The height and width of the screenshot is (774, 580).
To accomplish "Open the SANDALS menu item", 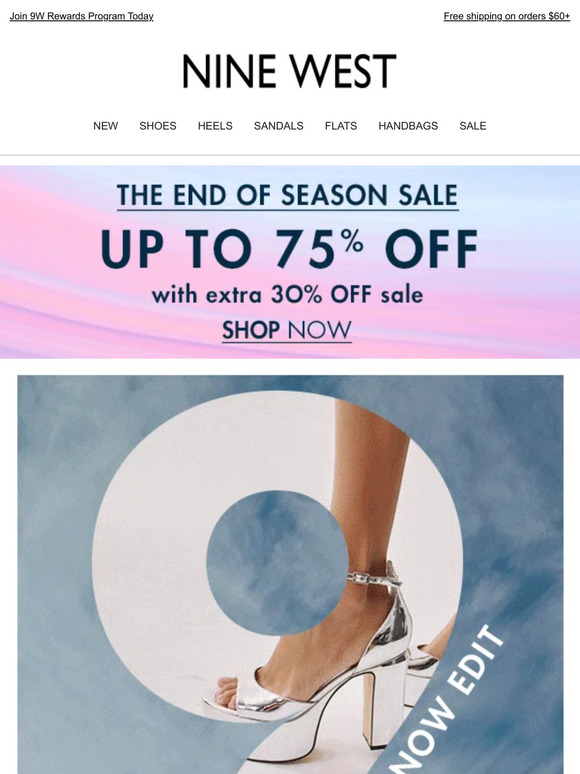I will (x=278, y=126).
